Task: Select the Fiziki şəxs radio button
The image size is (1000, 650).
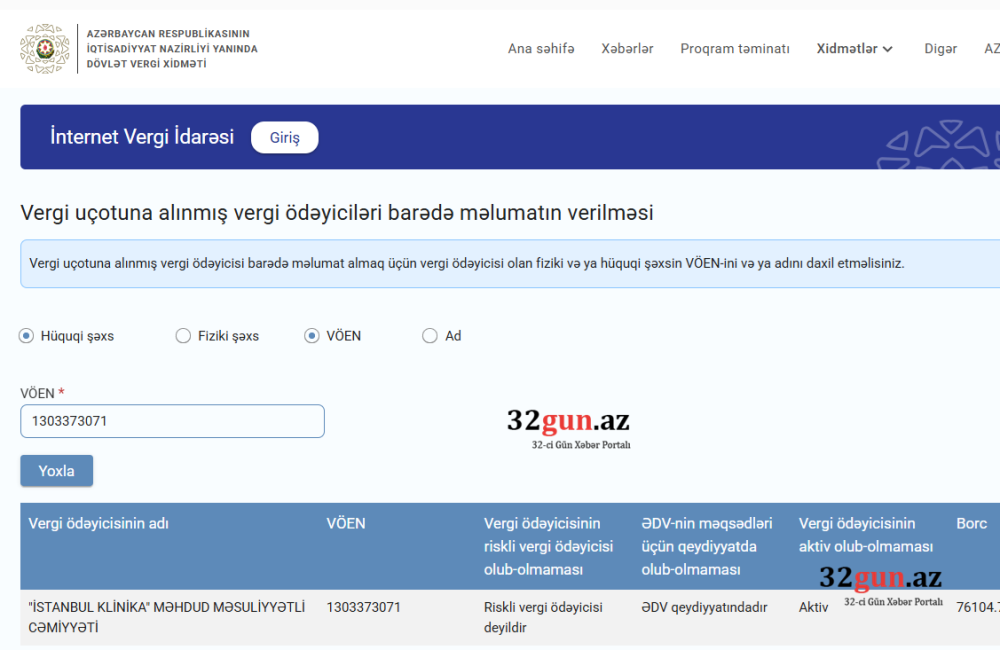Action: point(183,336)
